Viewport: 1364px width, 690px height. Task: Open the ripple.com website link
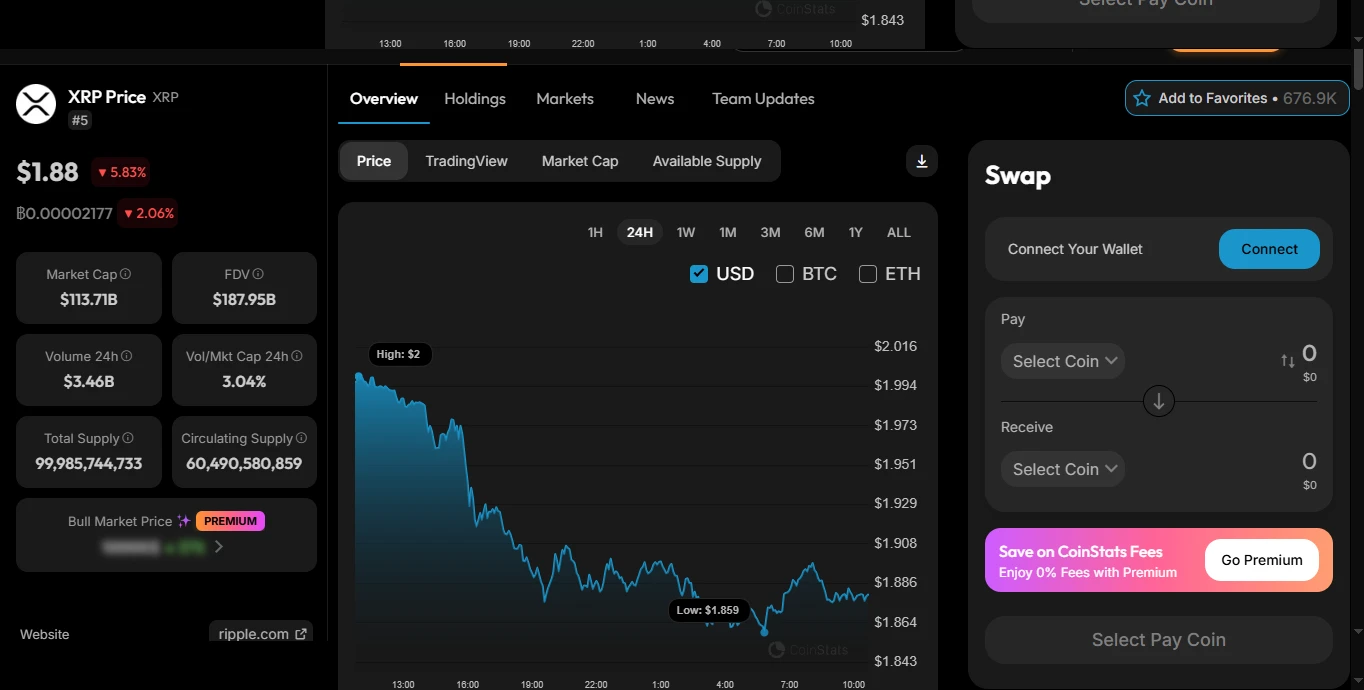(x=261, y=634)
